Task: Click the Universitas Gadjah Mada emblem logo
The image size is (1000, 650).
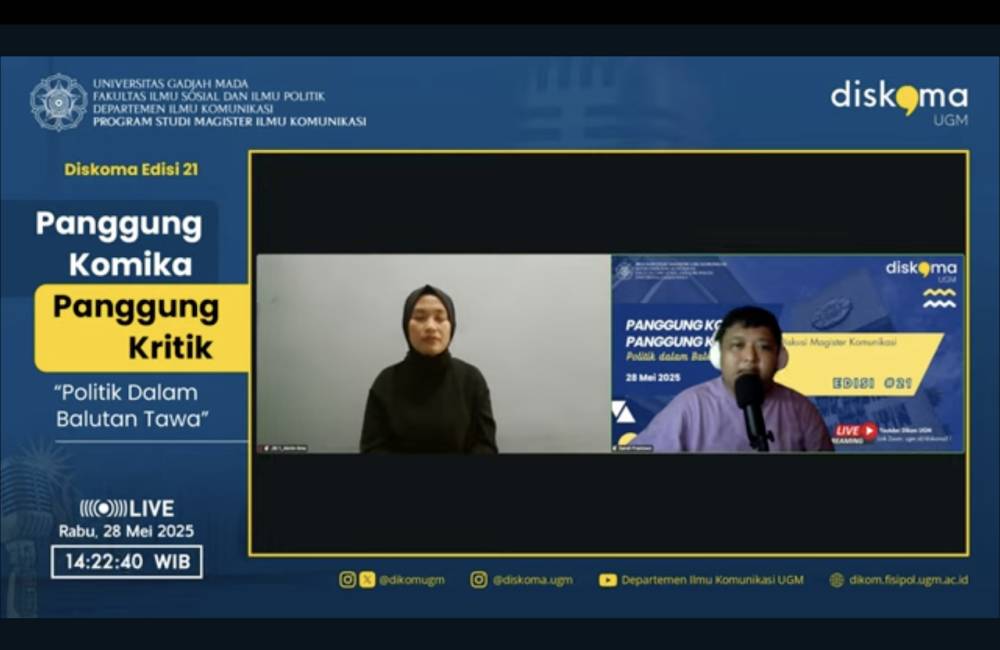Action: [x=58, y=102]
